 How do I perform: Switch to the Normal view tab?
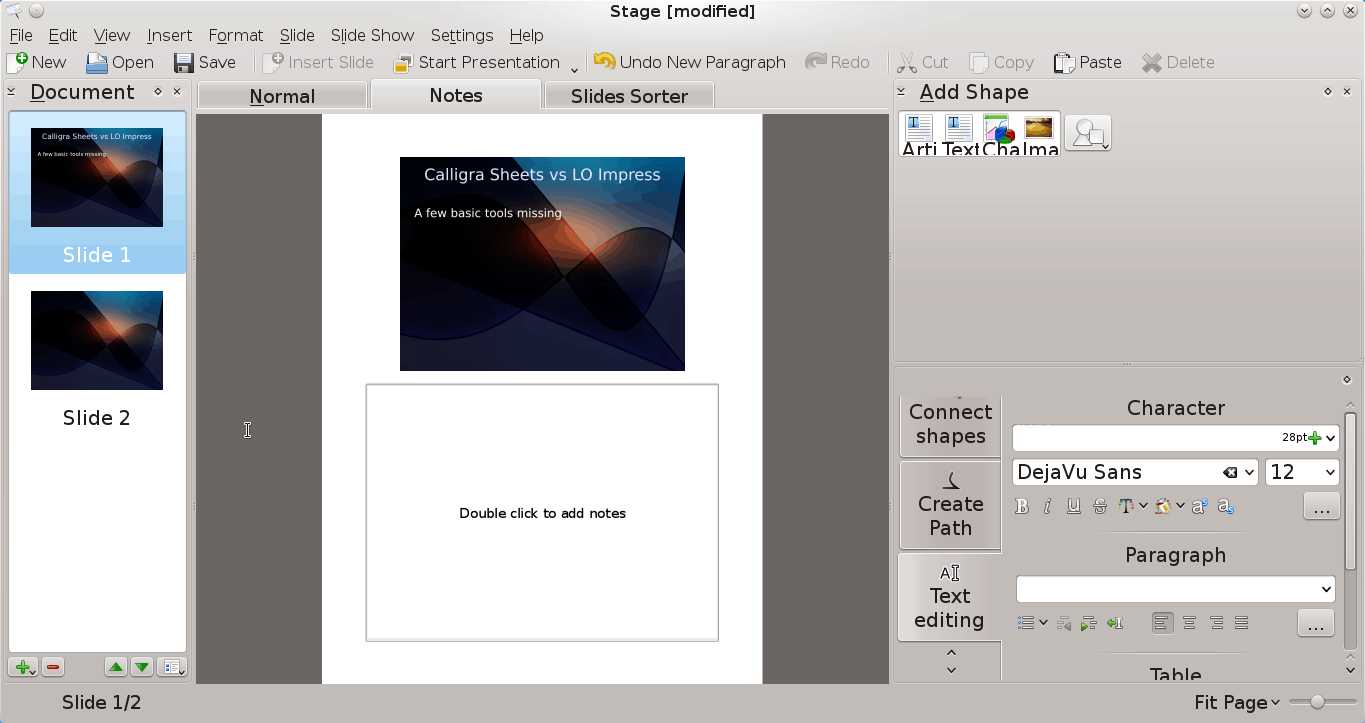[x=283, y=96]
